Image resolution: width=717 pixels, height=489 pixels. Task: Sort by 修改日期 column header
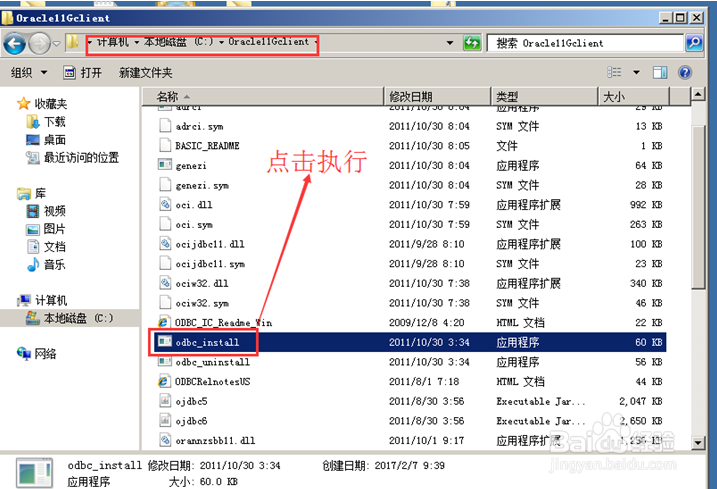click(x=437, y=97)
